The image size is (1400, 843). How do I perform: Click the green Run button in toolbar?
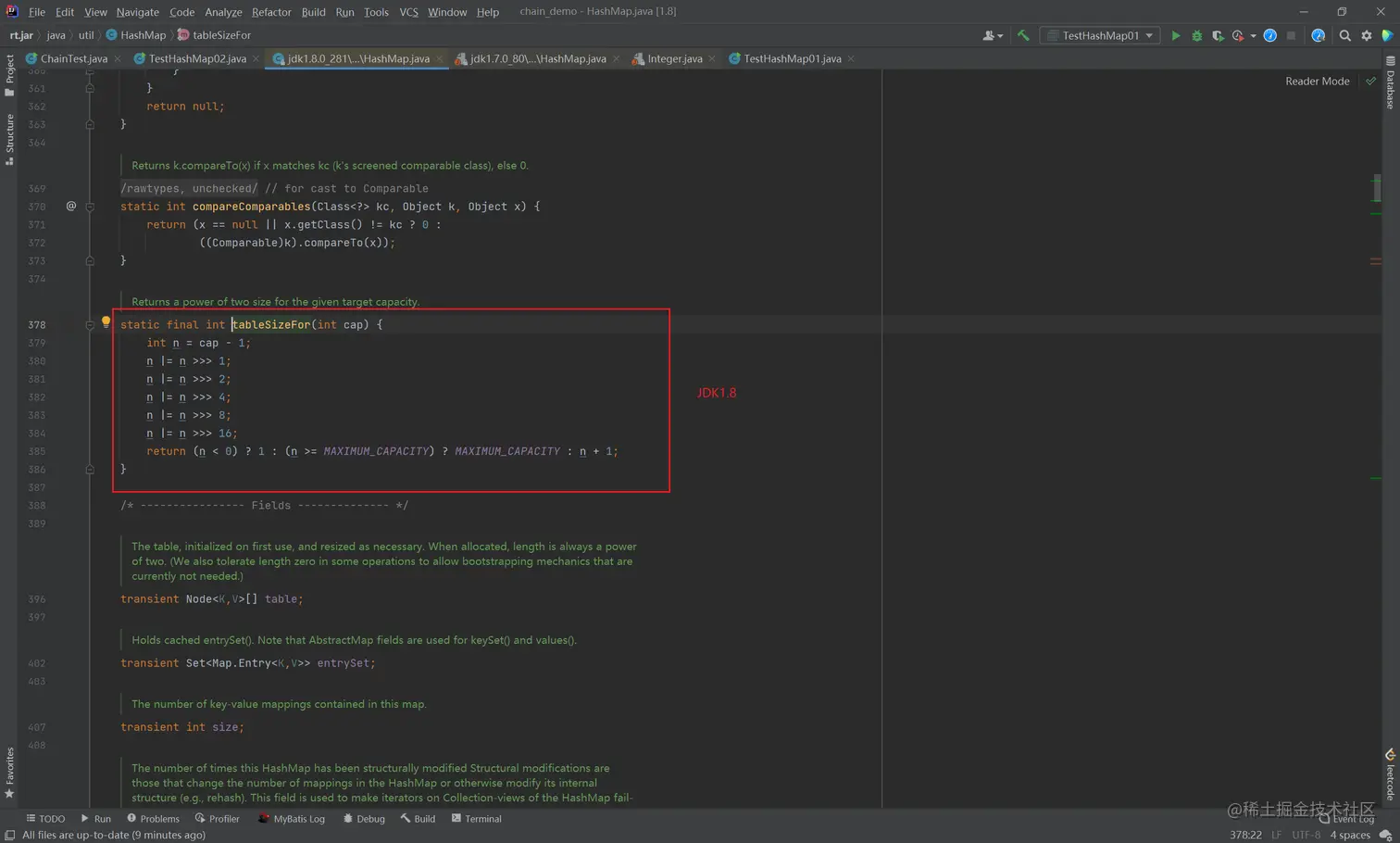1175,35
